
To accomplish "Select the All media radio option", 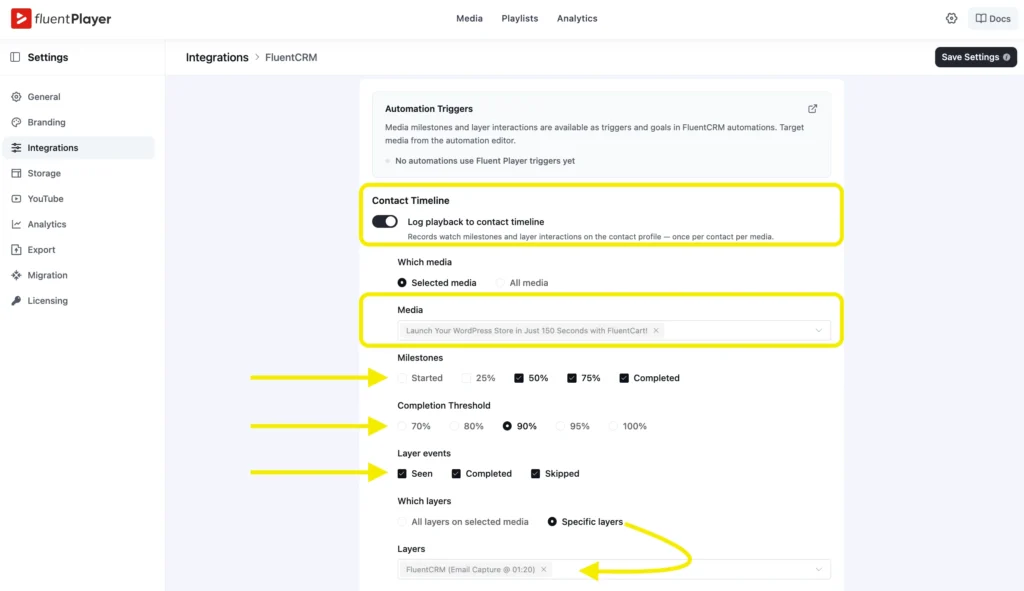I will click(500, 283).
